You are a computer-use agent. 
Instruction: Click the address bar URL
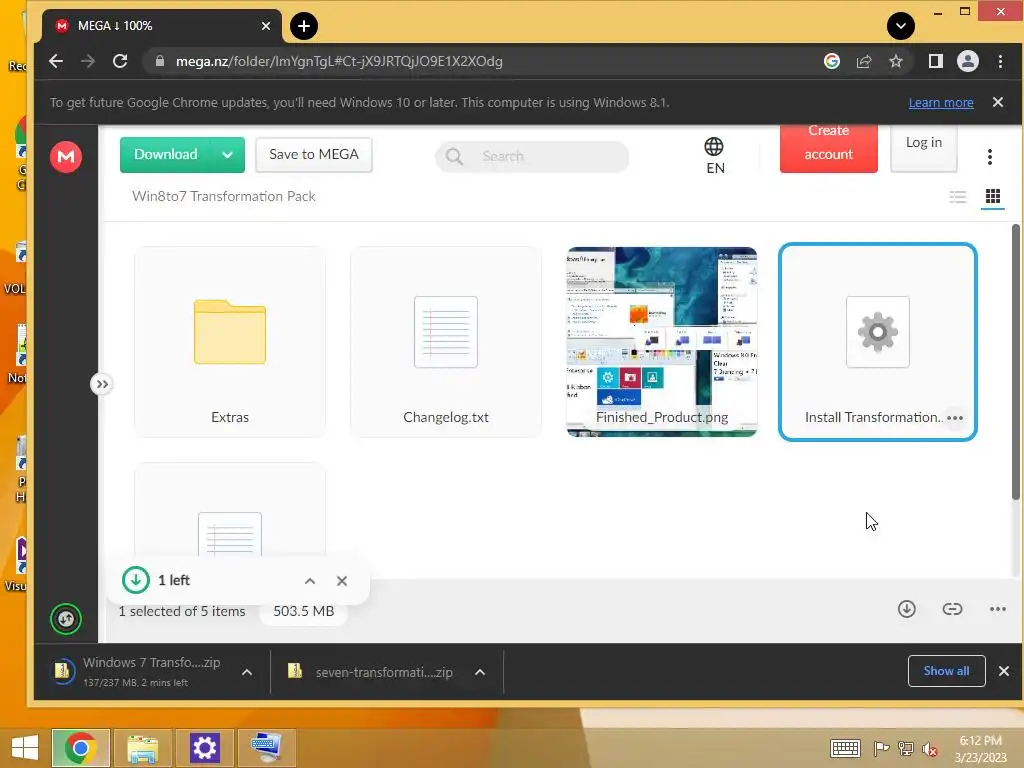339,61
